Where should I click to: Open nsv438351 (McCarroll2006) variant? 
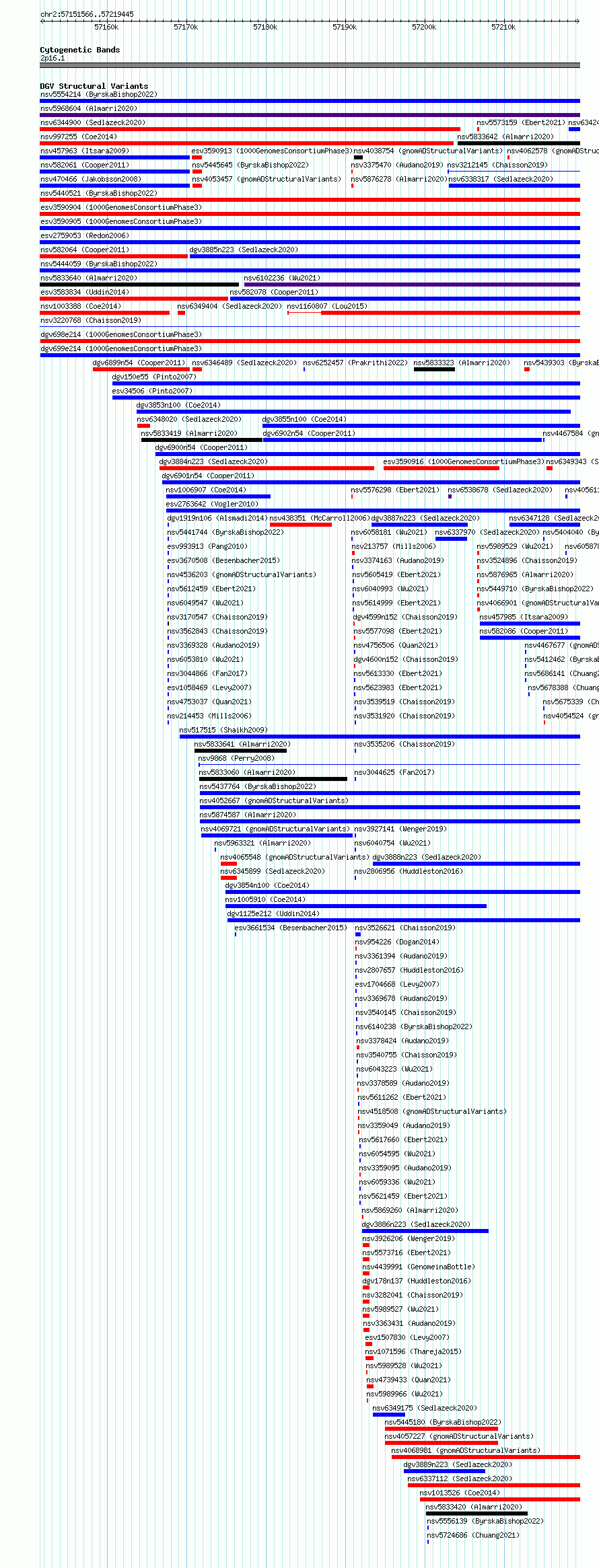(320, 518)
